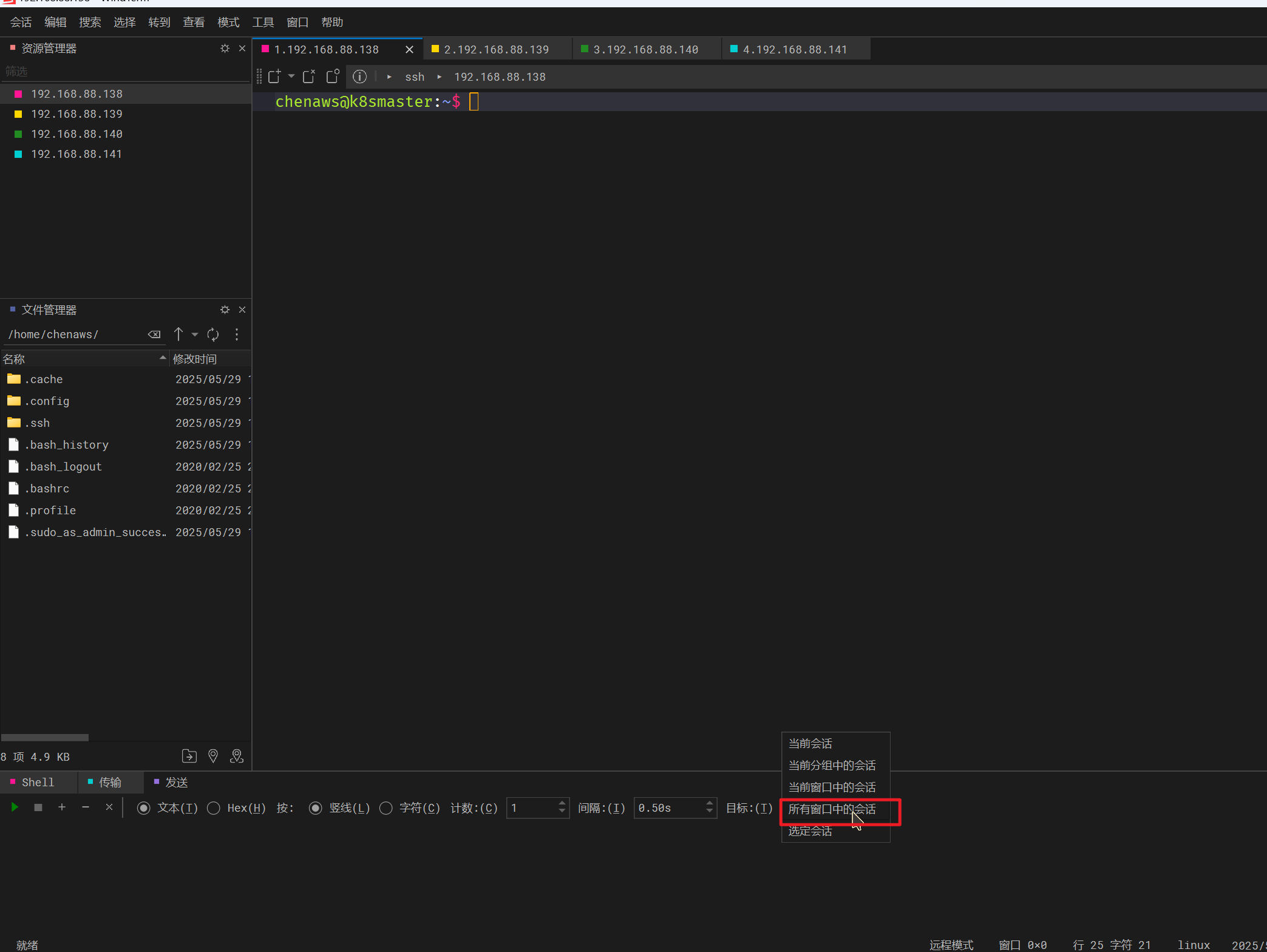Increase the 间隔 interval stepper
The width and height of the screenshot is (1267, 952).
709,803
